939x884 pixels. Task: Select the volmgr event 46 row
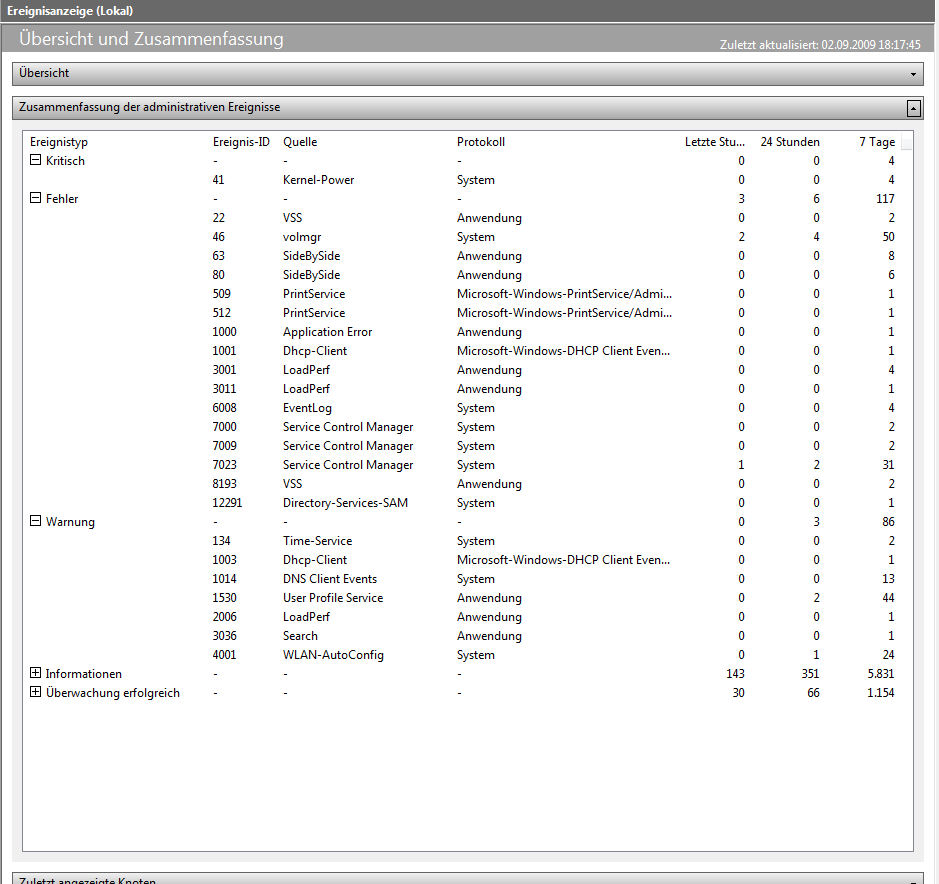(467, 237)
